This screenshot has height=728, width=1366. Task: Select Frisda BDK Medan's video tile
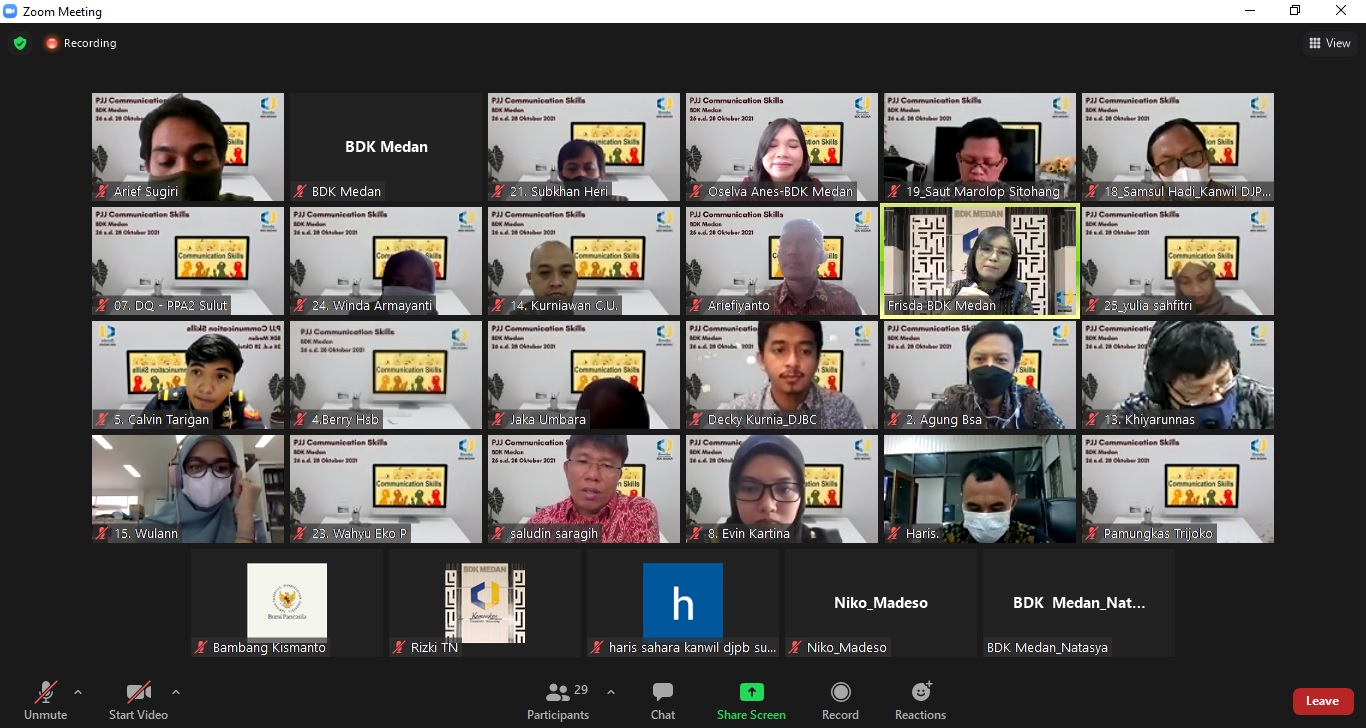[979, 261]
